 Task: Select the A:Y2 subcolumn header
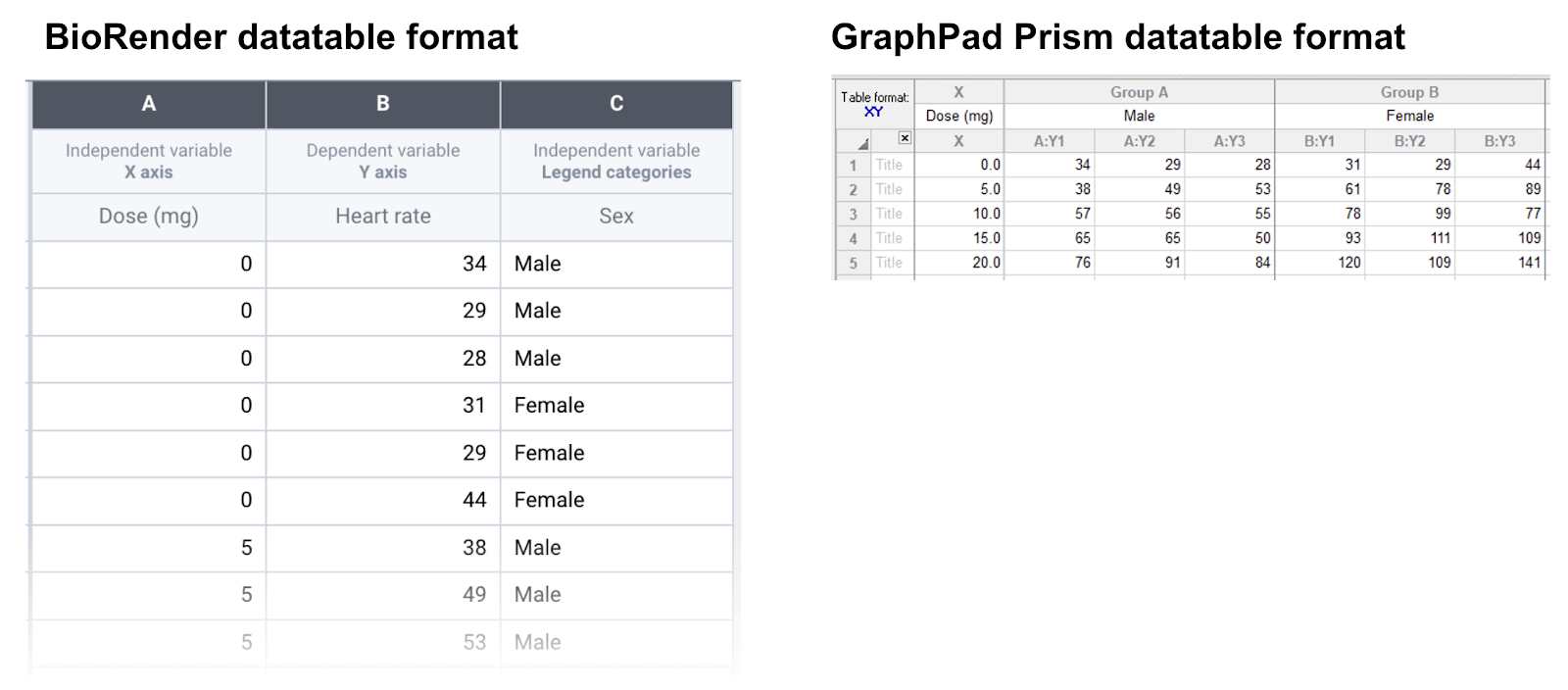tap(1139, 141)
